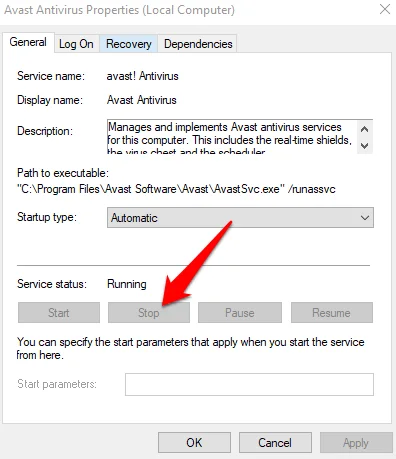This screenshot has height=459, width=396.
Task: Click the Apply button
Action: (x=356, y=443)
